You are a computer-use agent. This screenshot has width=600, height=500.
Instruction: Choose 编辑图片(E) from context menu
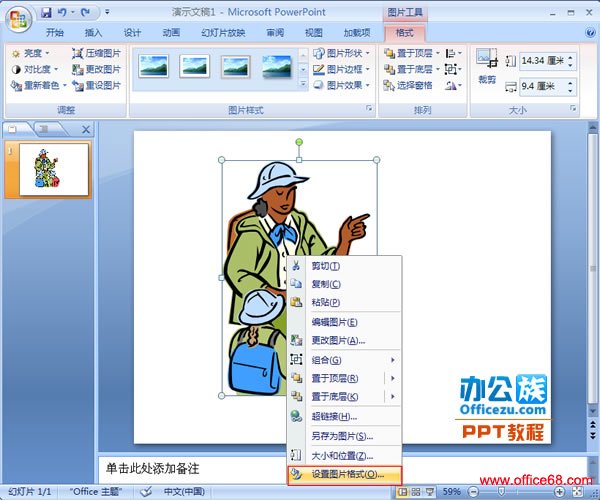click(344, 322)
